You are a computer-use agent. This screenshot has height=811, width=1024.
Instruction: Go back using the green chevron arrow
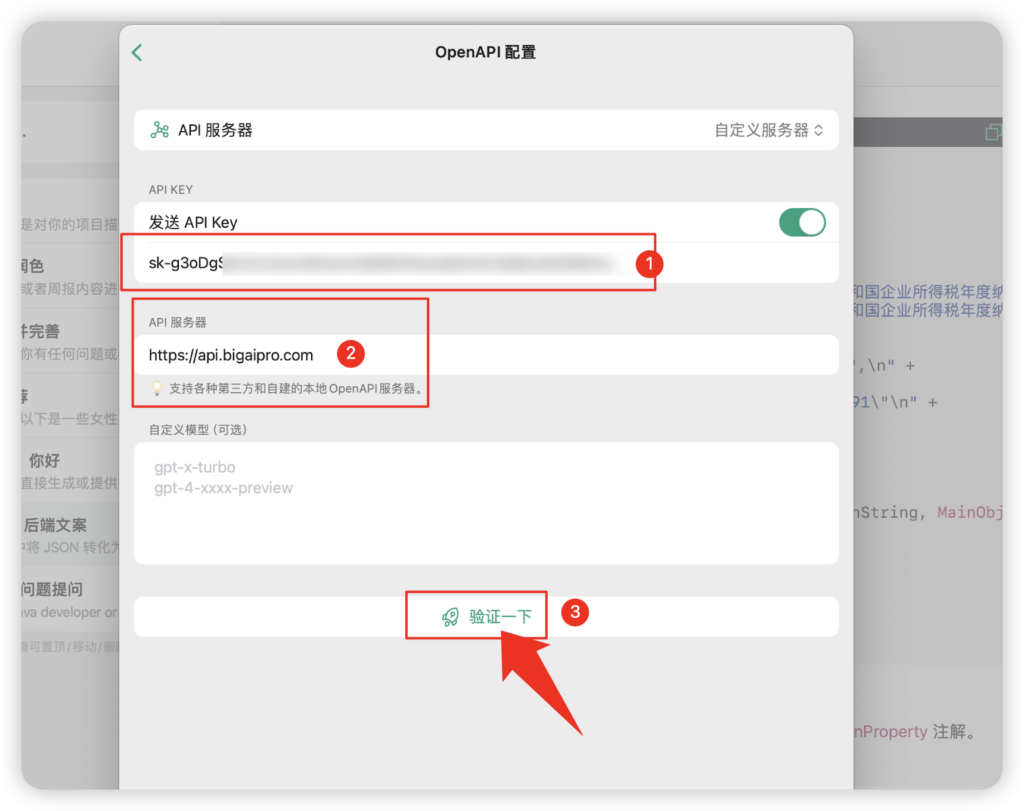pos(137,52)
